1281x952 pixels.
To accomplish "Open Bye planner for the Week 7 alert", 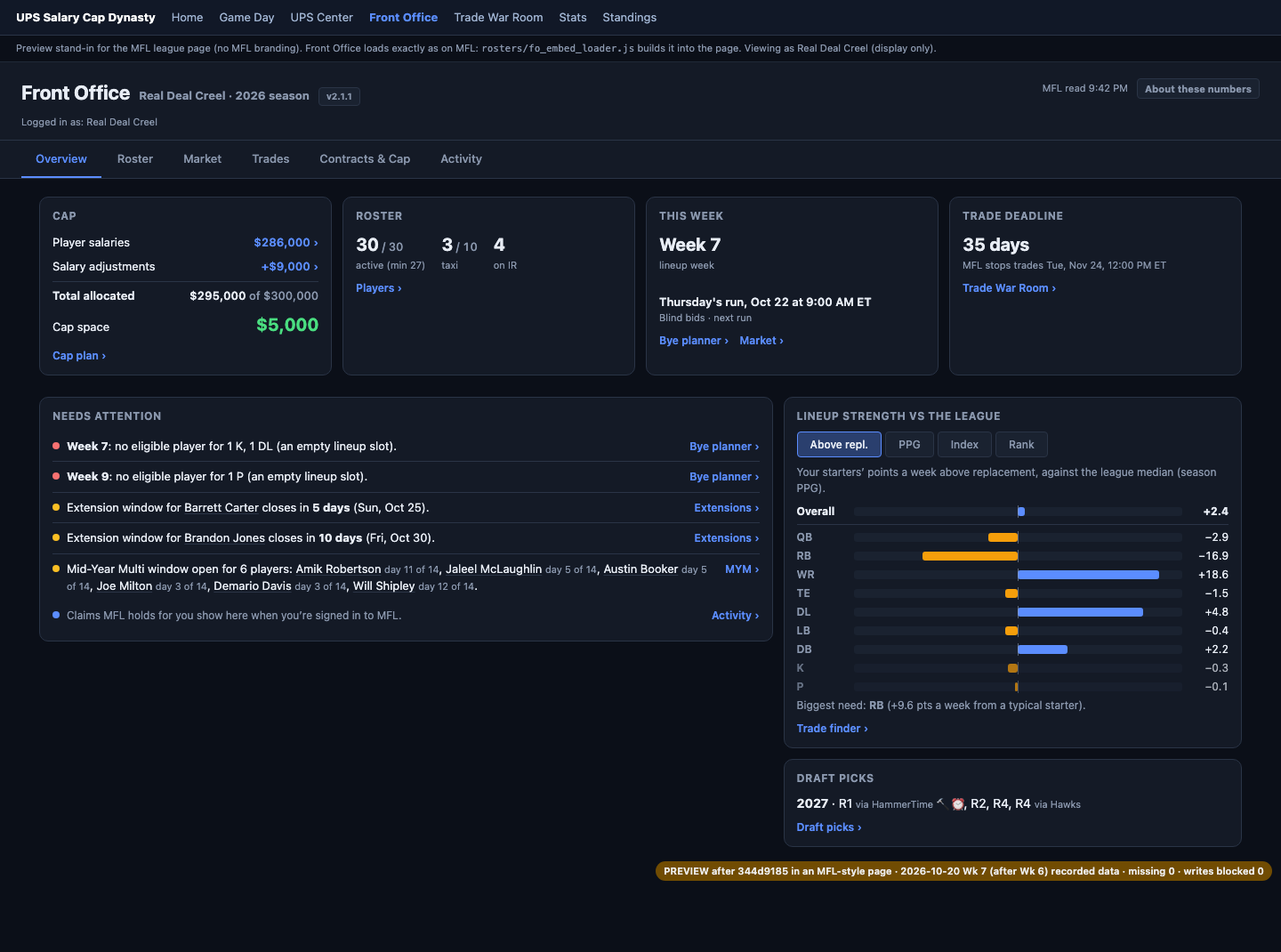I will [x=724, y=447].
